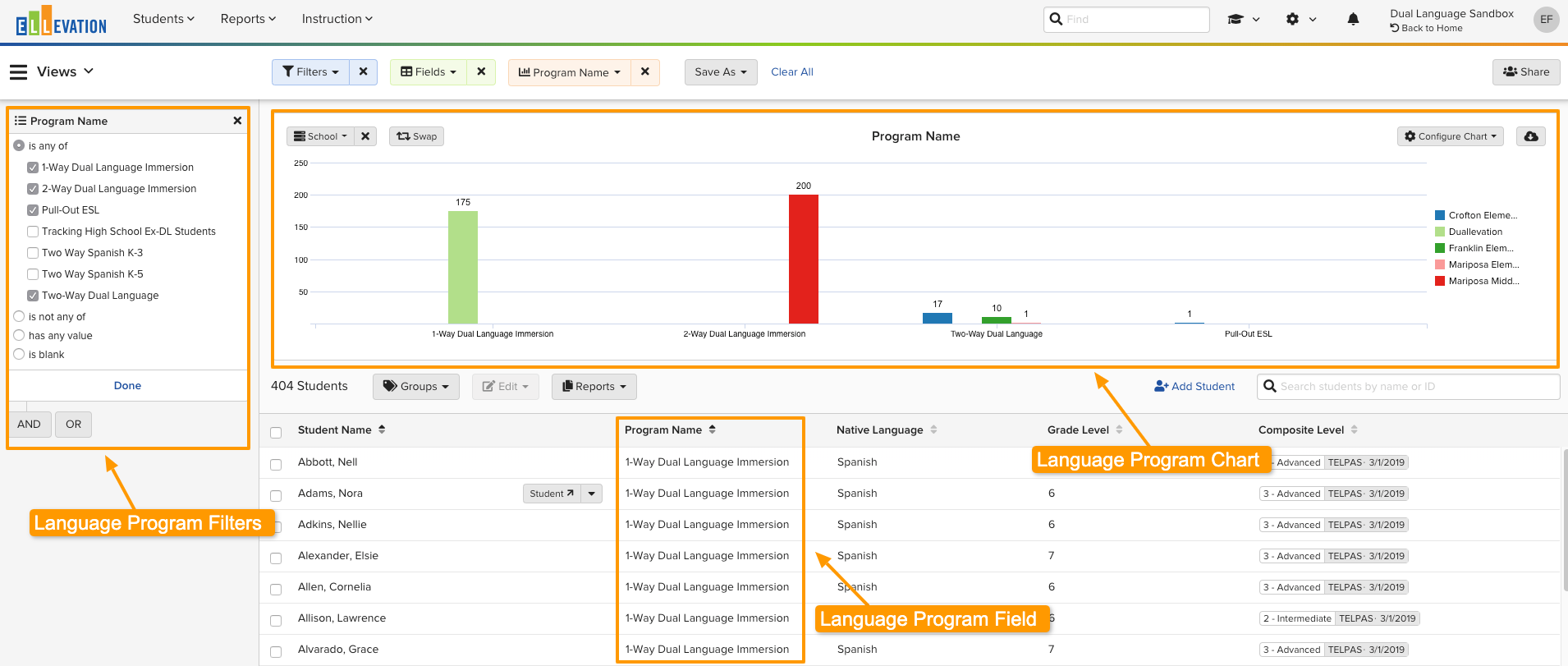
Task: Click Mariposa Midd legend red swatch
Action: pyautogui.click(x=1439, y=281)
